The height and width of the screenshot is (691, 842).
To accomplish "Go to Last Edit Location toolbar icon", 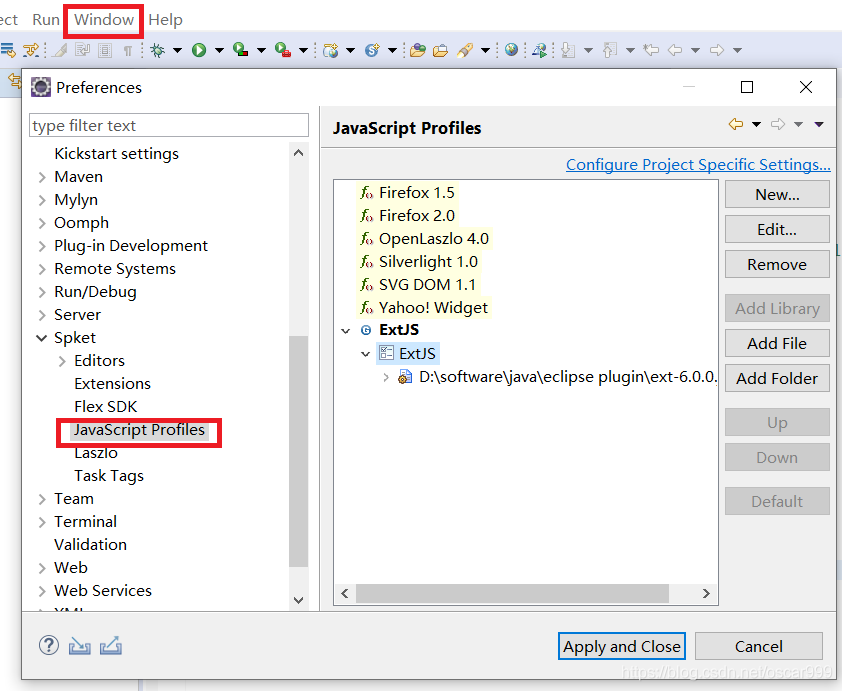I will point(651,50).
